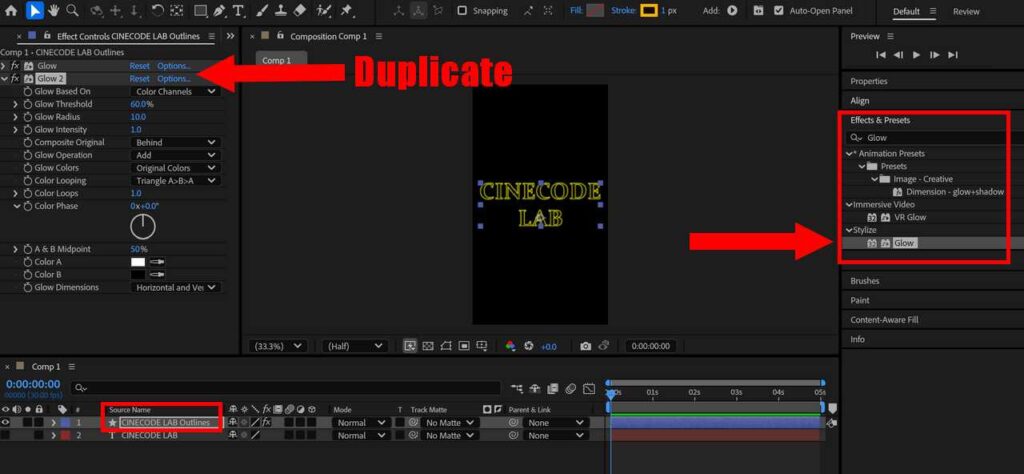Toggle Transparency Grid in viewer
The width and height of the screenshot is (1024, 474).
428,346
